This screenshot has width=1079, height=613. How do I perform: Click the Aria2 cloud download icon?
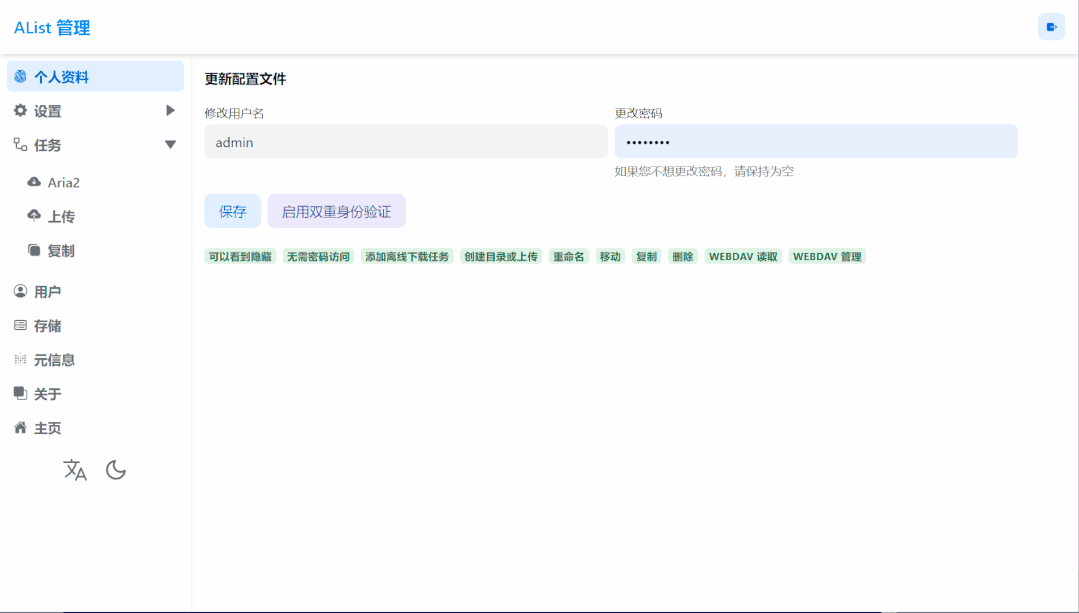(x=34, y=182)
